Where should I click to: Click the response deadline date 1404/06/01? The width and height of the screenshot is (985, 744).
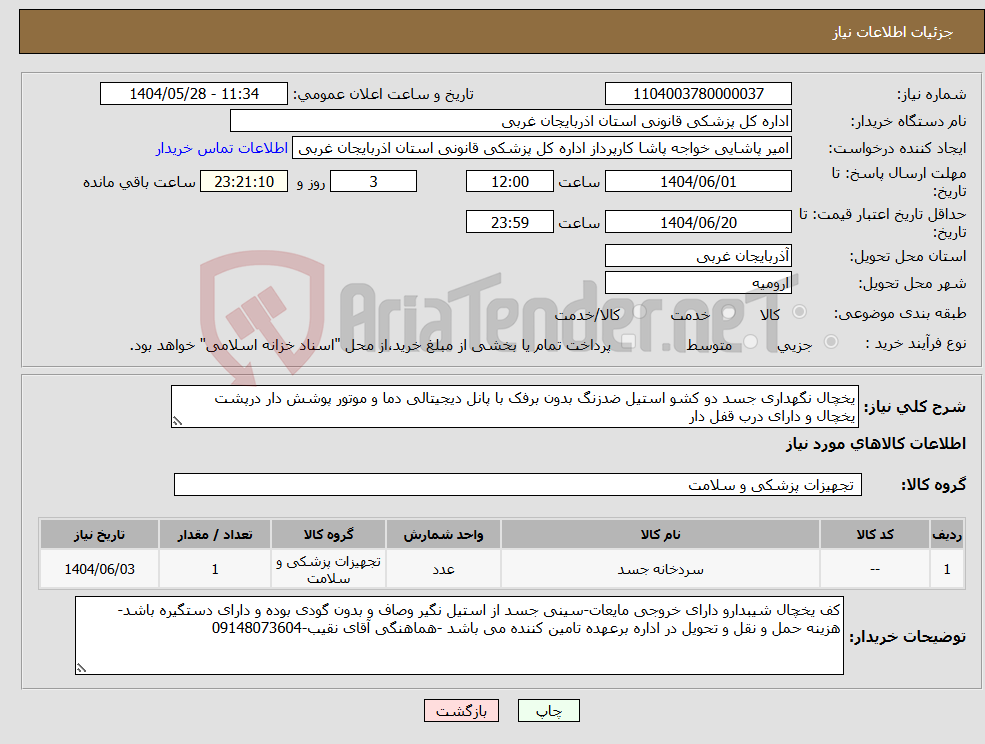[698, 182]
